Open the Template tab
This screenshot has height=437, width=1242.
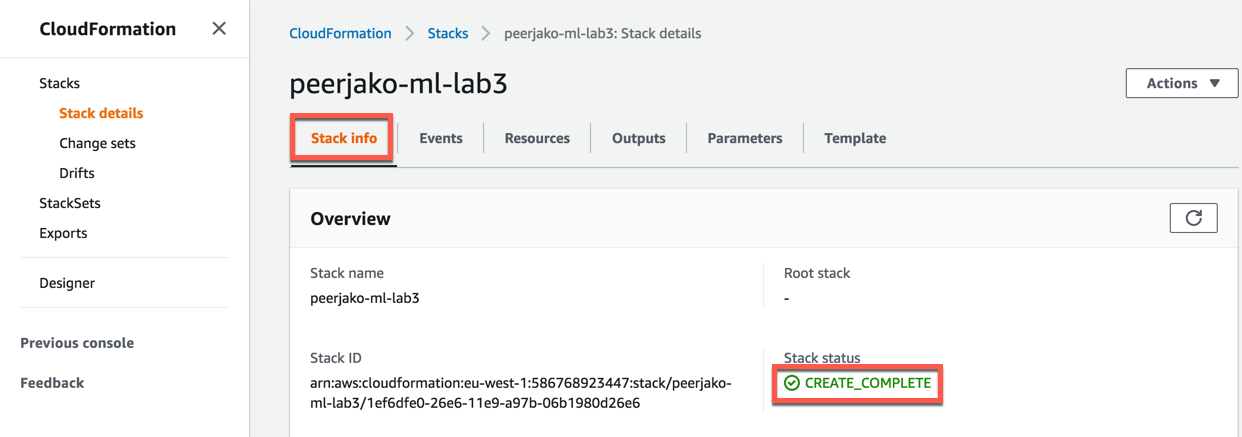click(855, 138)
